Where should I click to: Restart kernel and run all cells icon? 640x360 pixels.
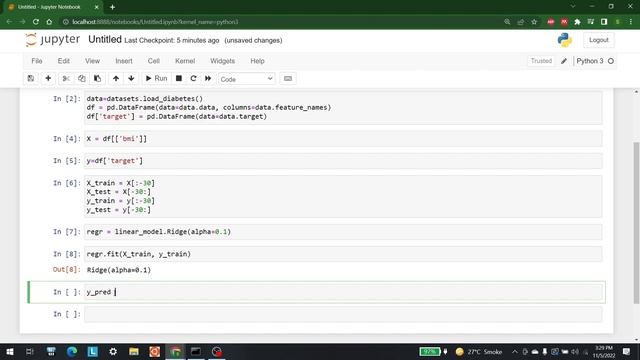(208, 78)
